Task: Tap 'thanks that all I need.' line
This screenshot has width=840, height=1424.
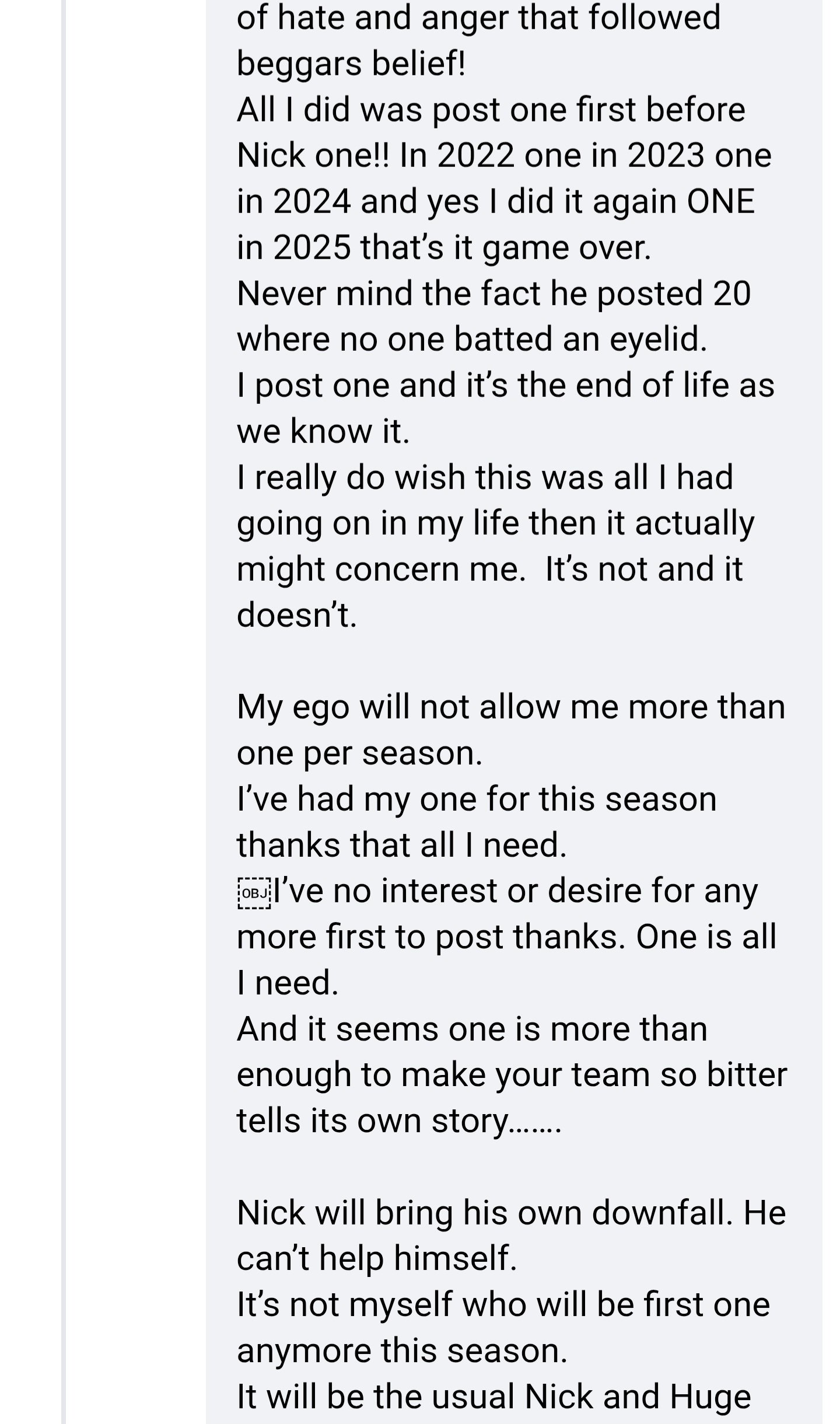Action: tap(402, 844)
